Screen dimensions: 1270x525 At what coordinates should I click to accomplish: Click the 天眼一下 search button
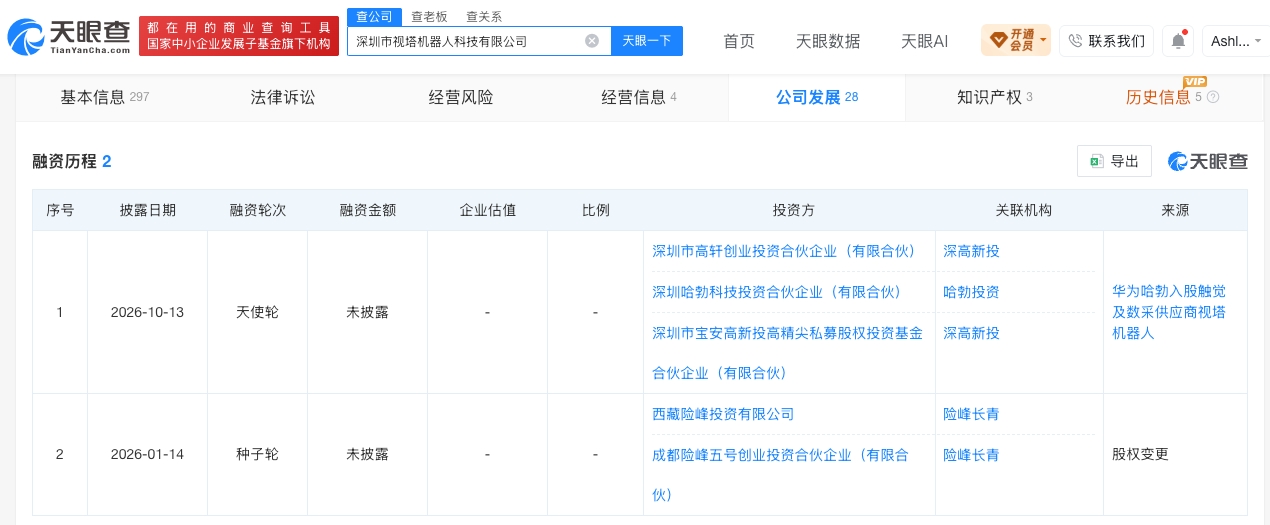[646, 41]
